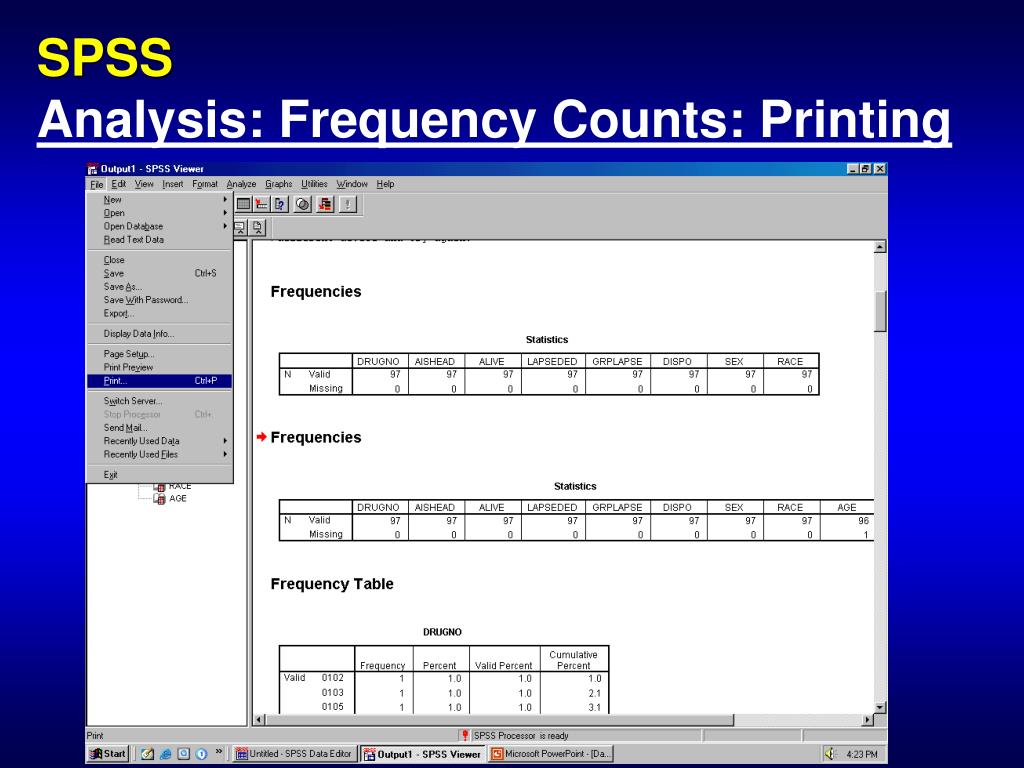Click the third quick launch icon

tap(184, 754)
